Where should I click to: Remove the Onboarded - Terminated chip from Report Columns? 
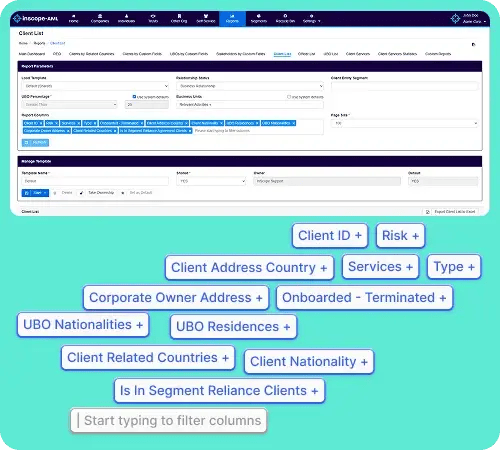(142, 123)
